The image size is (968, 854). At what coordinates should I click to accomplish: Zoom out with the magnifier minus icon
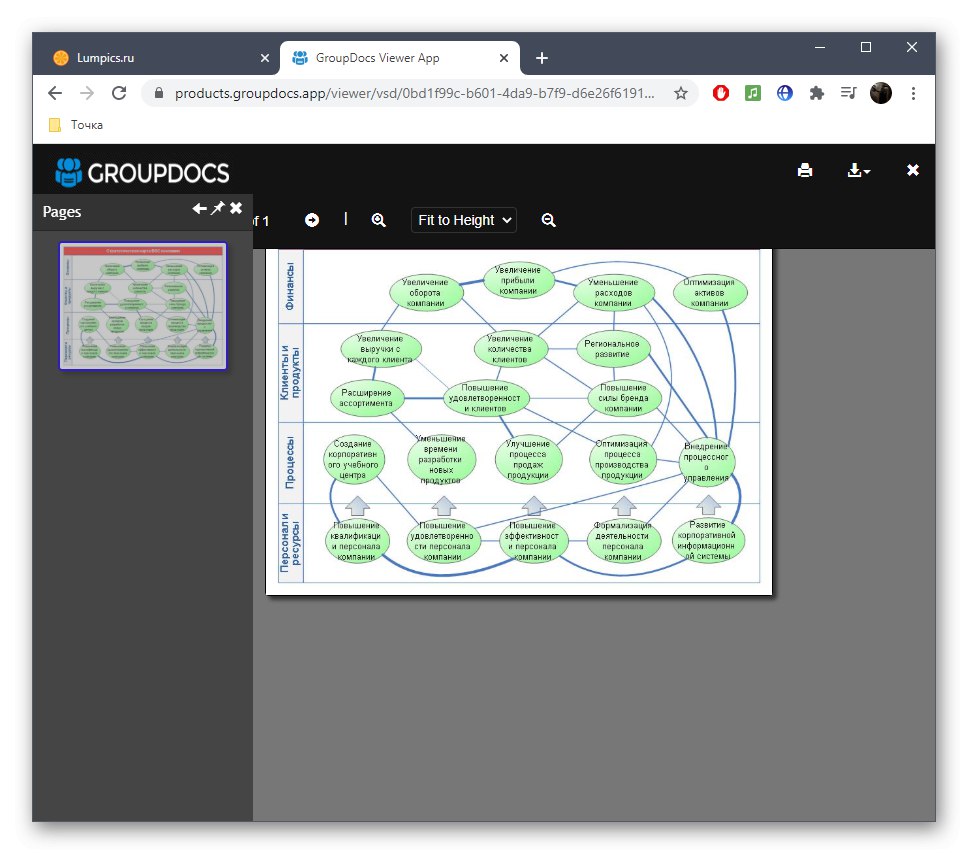point(548,220)
